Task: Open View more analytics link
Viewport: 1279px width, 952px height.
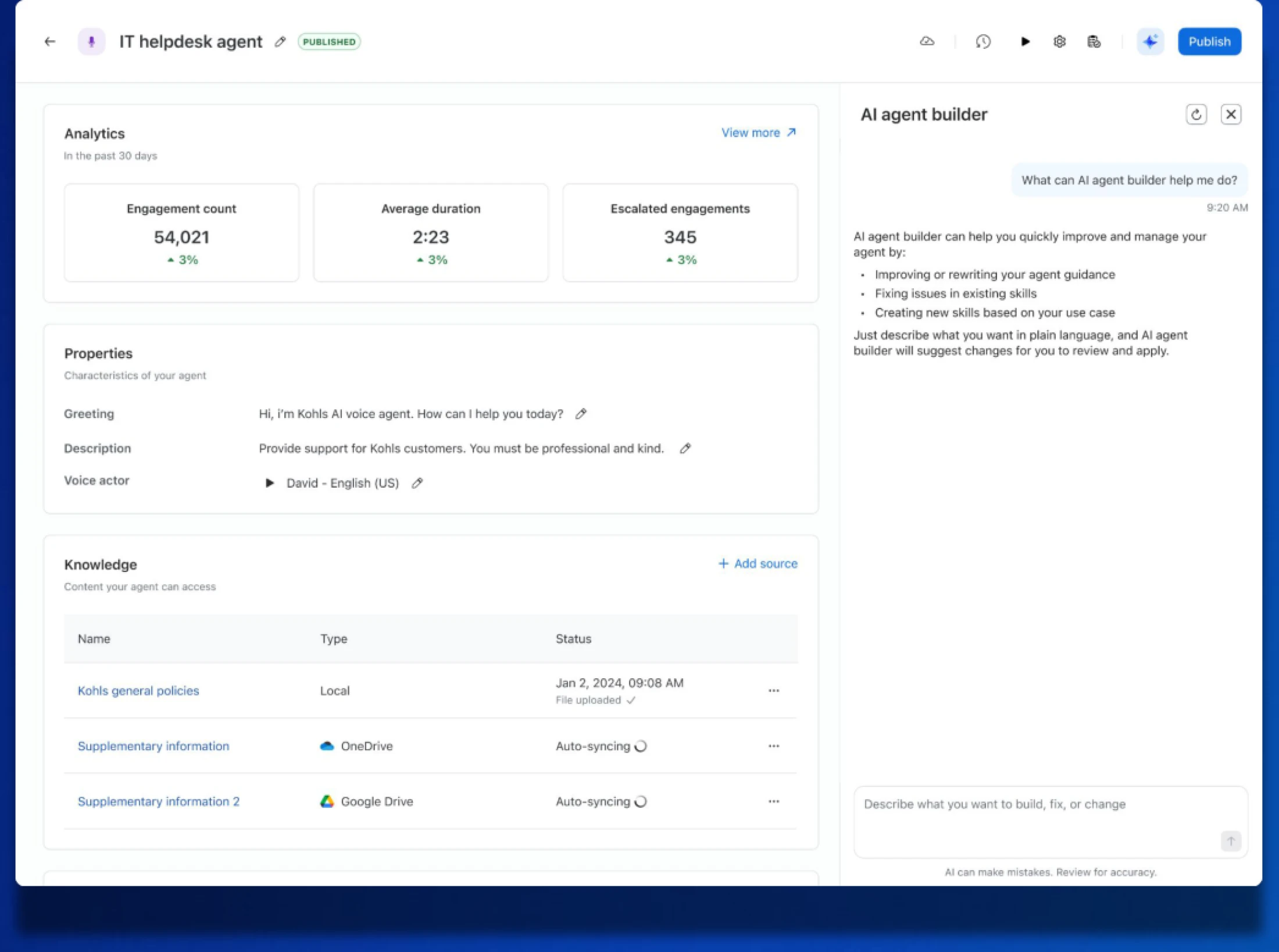Action: [x=759, y=133]
